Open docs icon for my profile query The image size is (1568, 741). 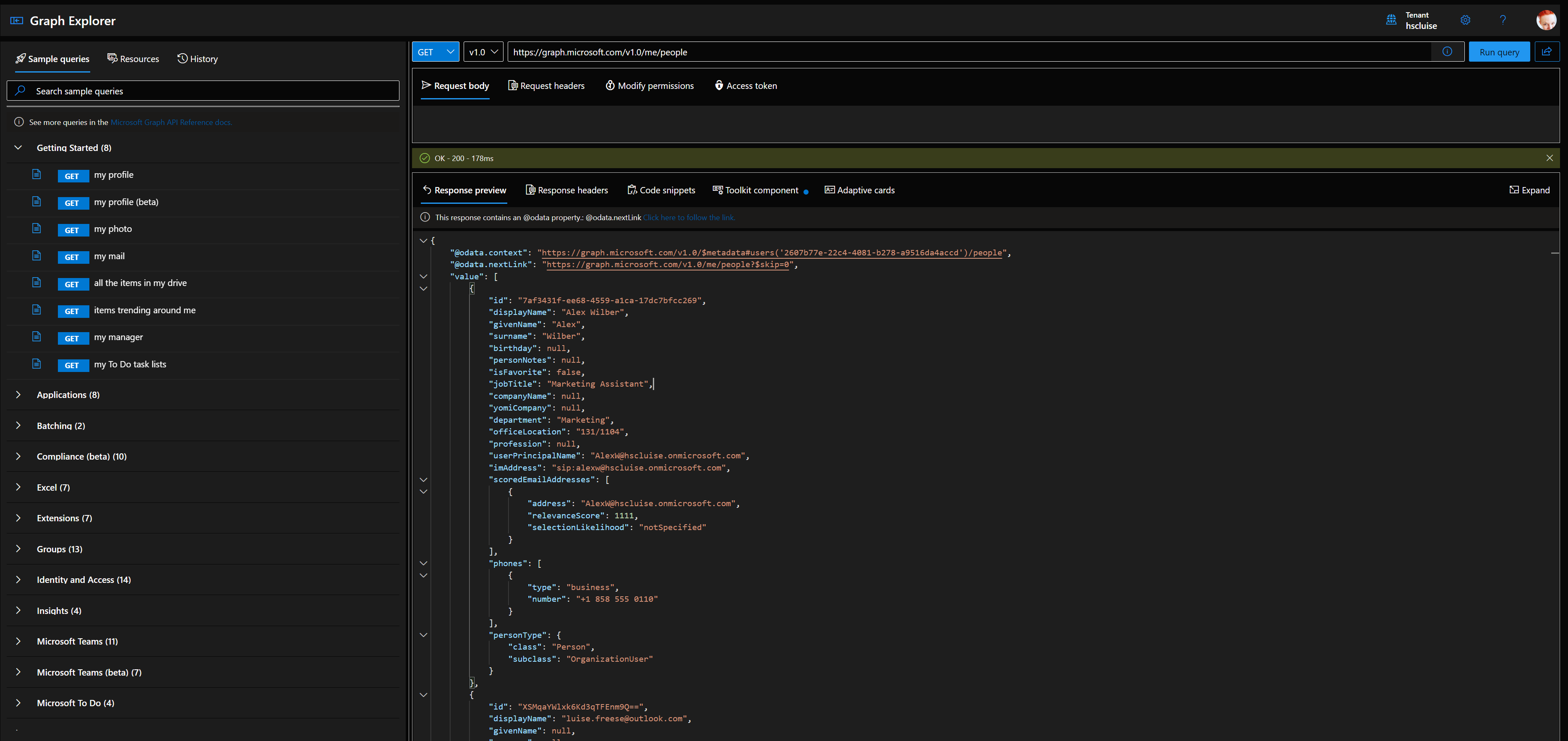click(37, 174)
